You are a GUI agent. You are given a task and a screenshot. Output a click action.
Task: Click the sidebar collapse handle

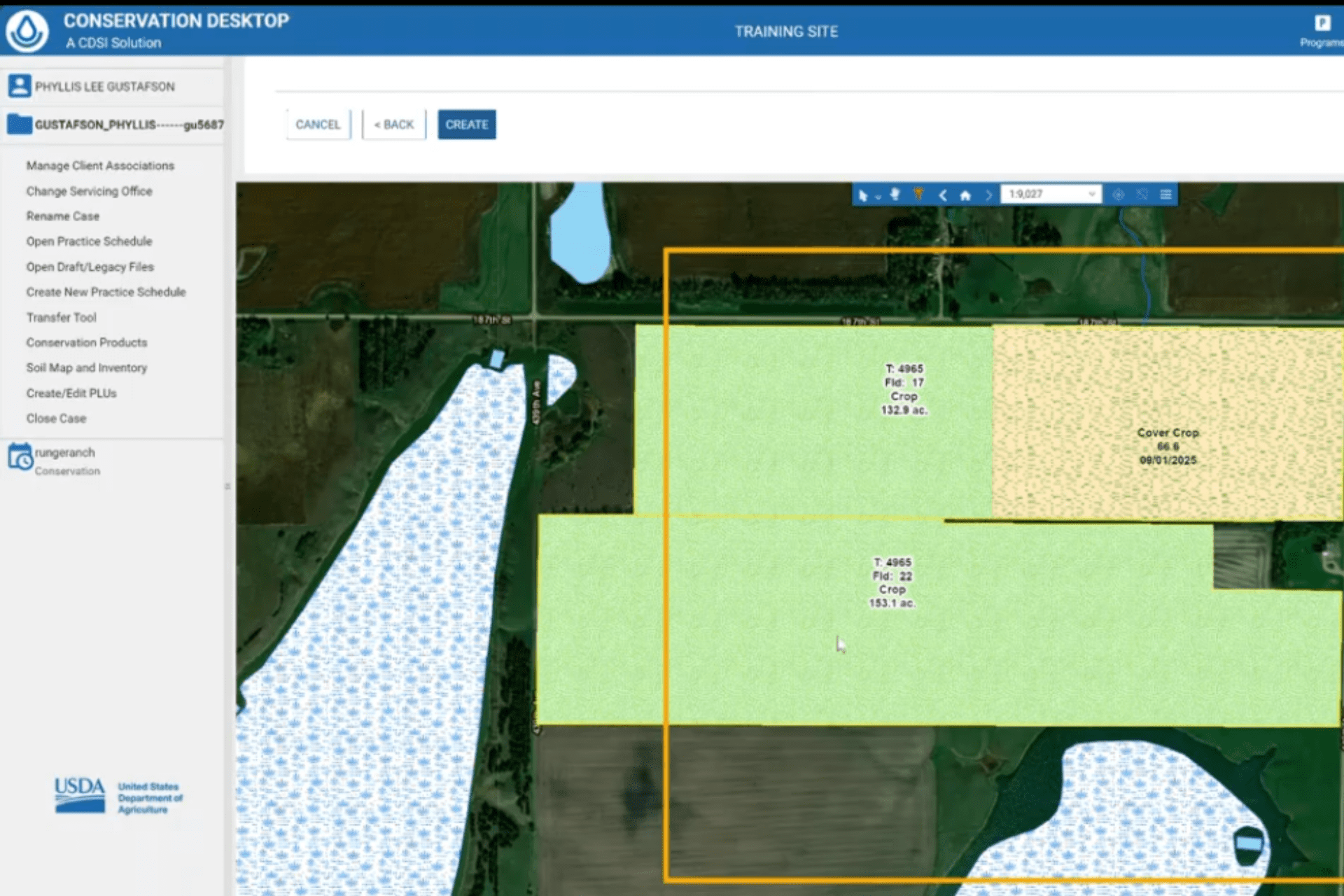tap(227, 486)
